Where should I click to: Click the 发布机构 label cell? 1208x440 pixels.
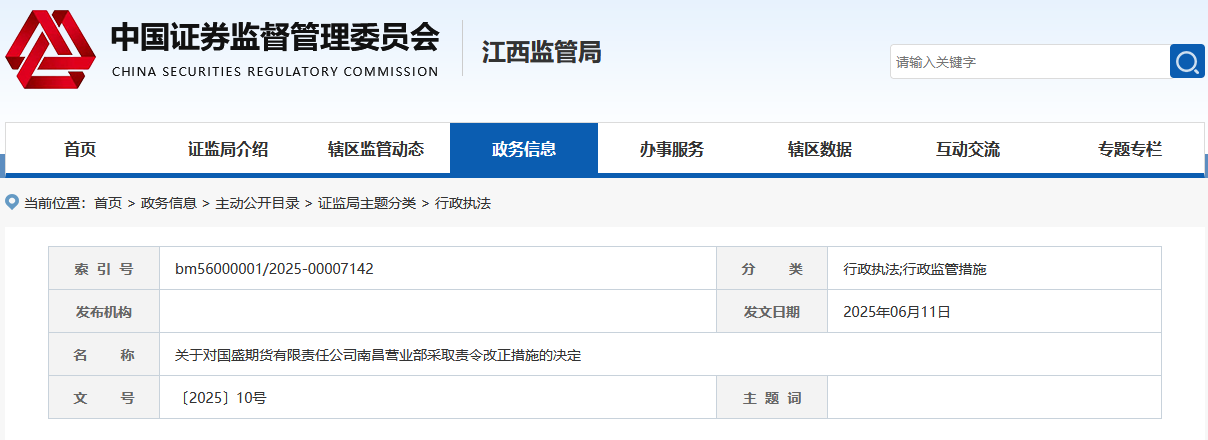pyautogui.click(x=104, y=312)
